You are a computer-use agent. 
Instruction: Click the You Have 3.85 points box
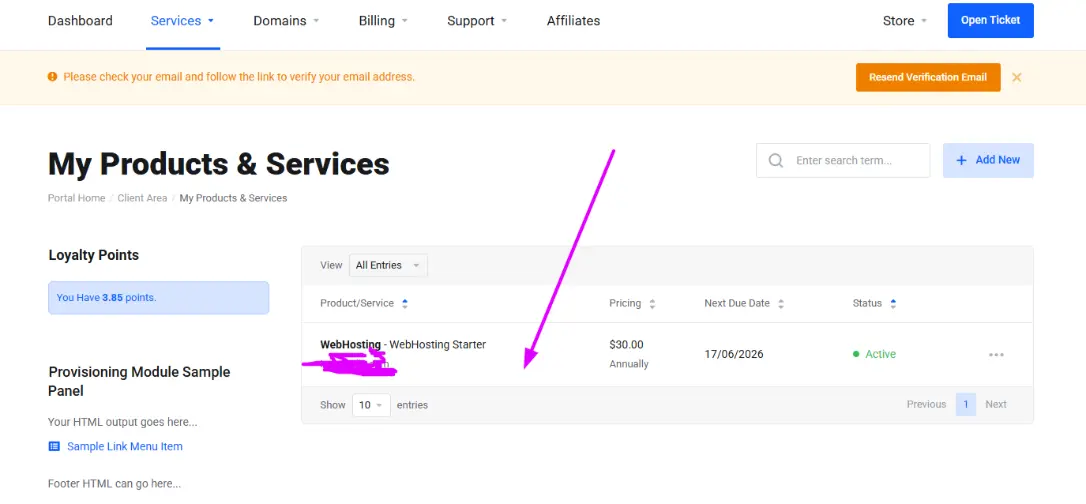159,298
